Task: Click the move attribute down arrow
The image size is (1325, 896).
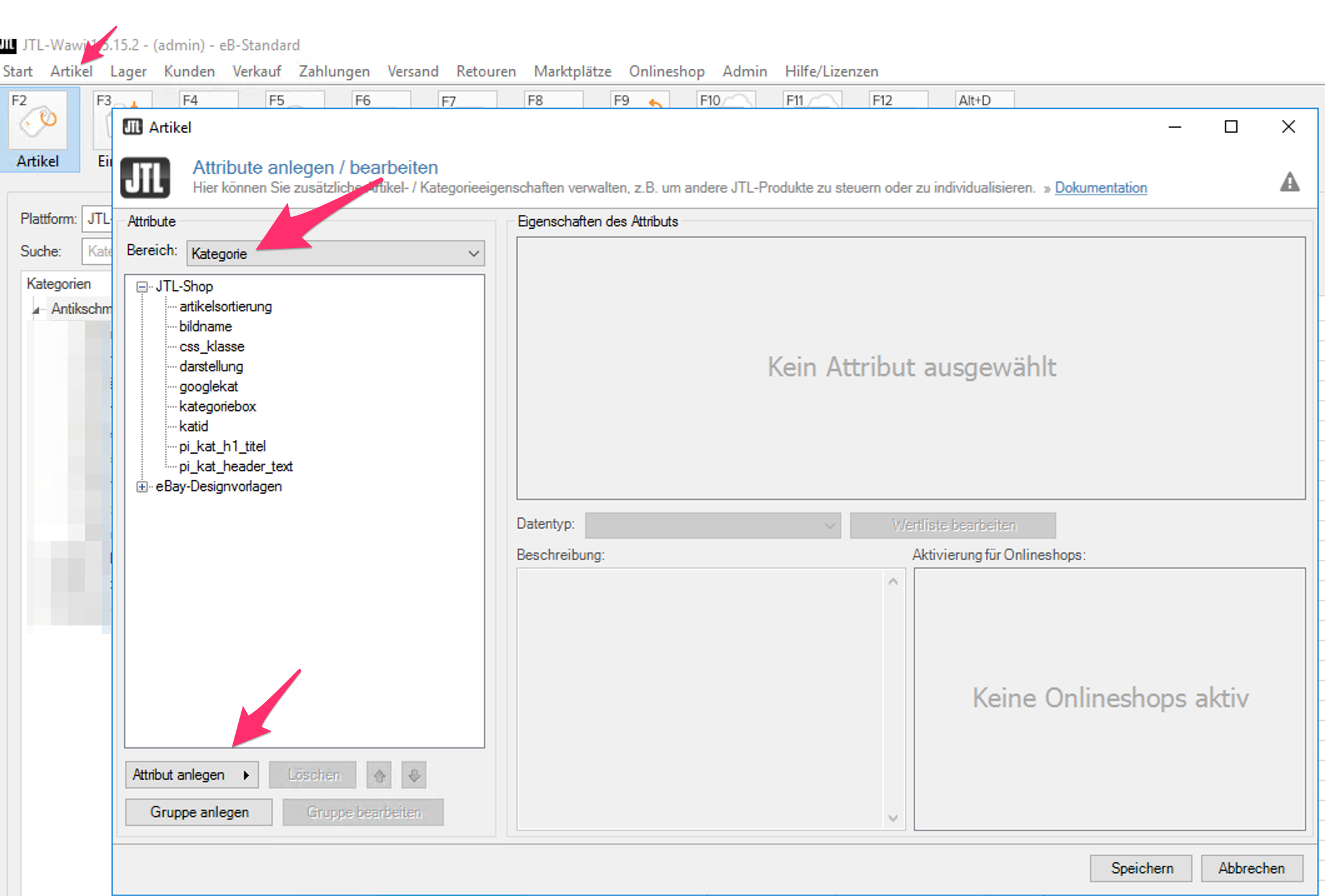Action: pyautogui.click(x=414, y=775)
